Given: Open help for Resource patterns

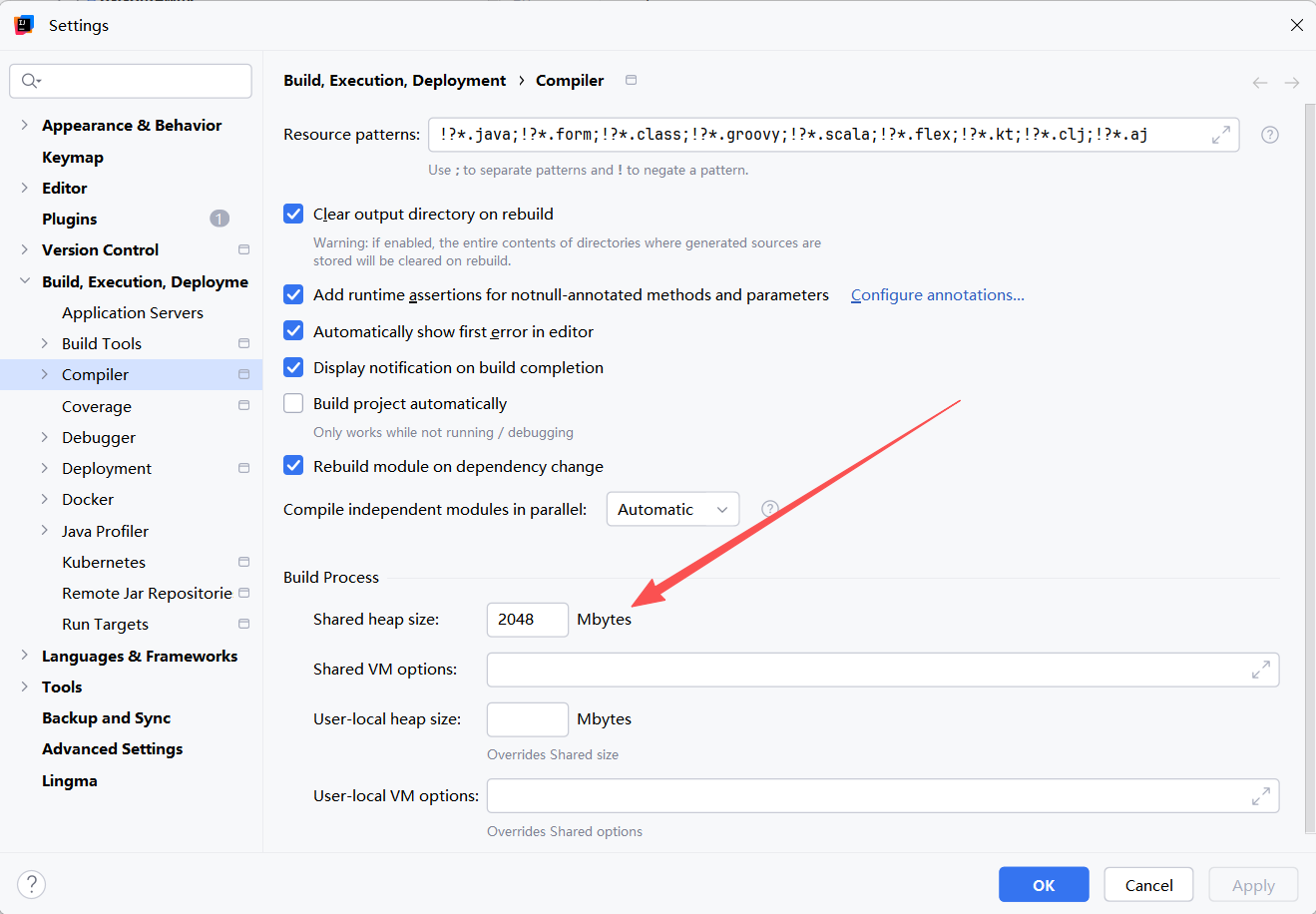Looking at the screenshot, I should [1270, 135].
